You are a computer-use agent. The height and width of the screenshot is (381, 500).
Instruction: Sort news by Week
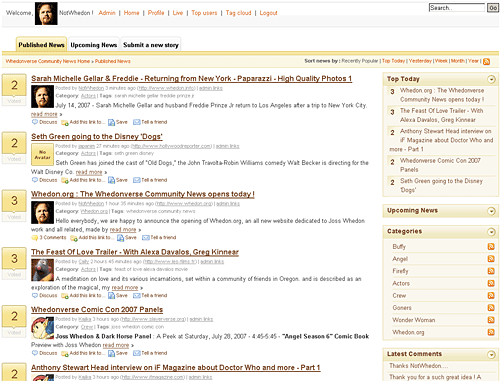pyautogui.click(x=441, y=61)
